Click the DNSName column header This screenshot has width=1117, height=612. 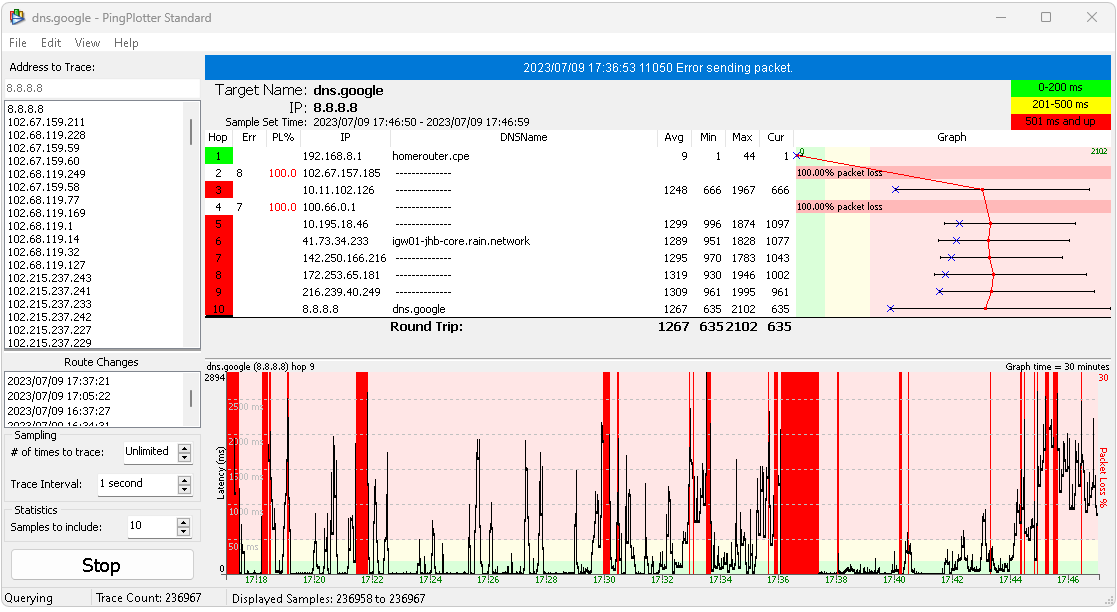tap(524, 138)
